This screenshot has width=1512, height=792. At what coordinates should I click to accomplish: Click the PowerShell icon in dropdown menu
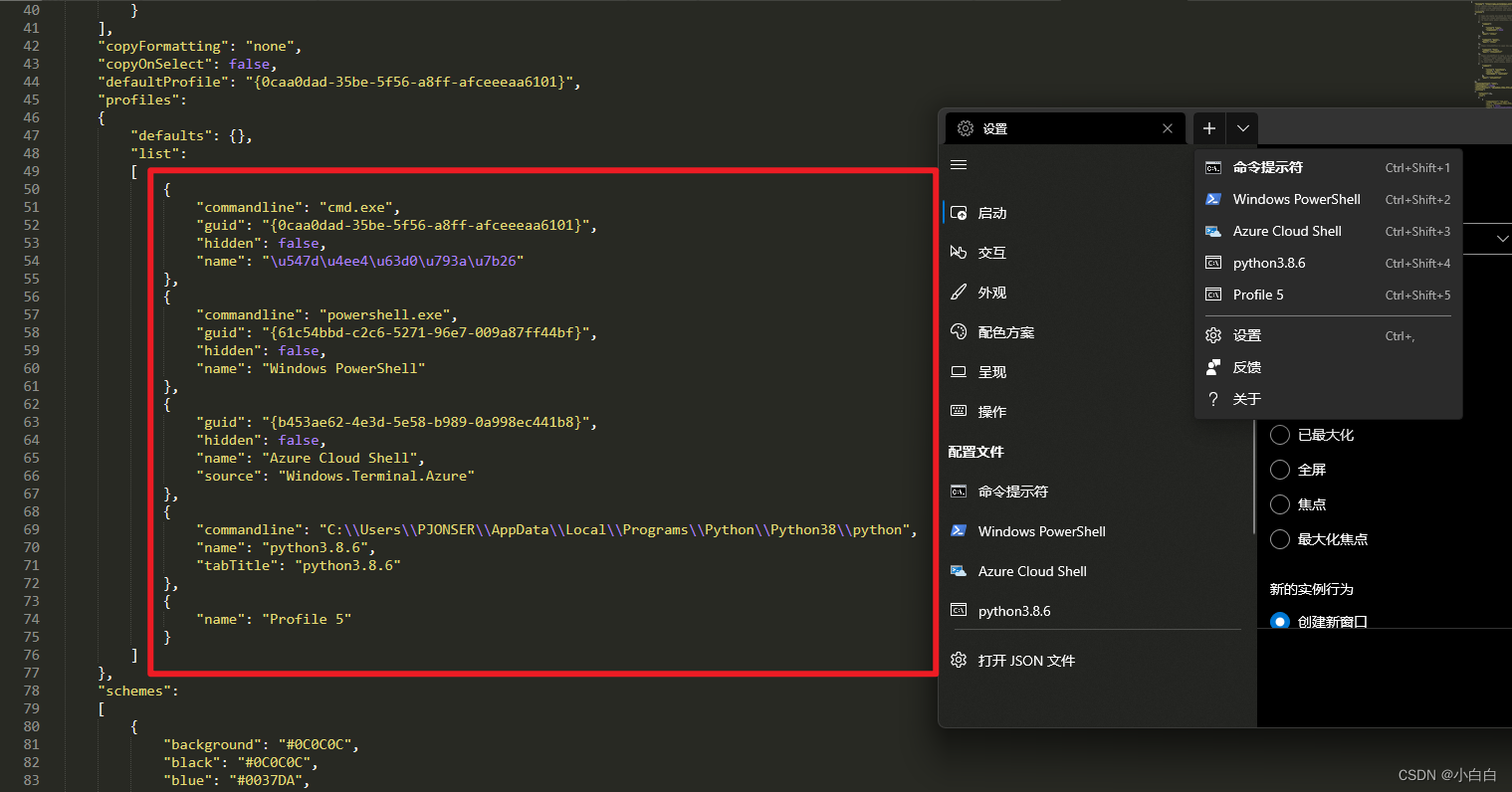1213,199
